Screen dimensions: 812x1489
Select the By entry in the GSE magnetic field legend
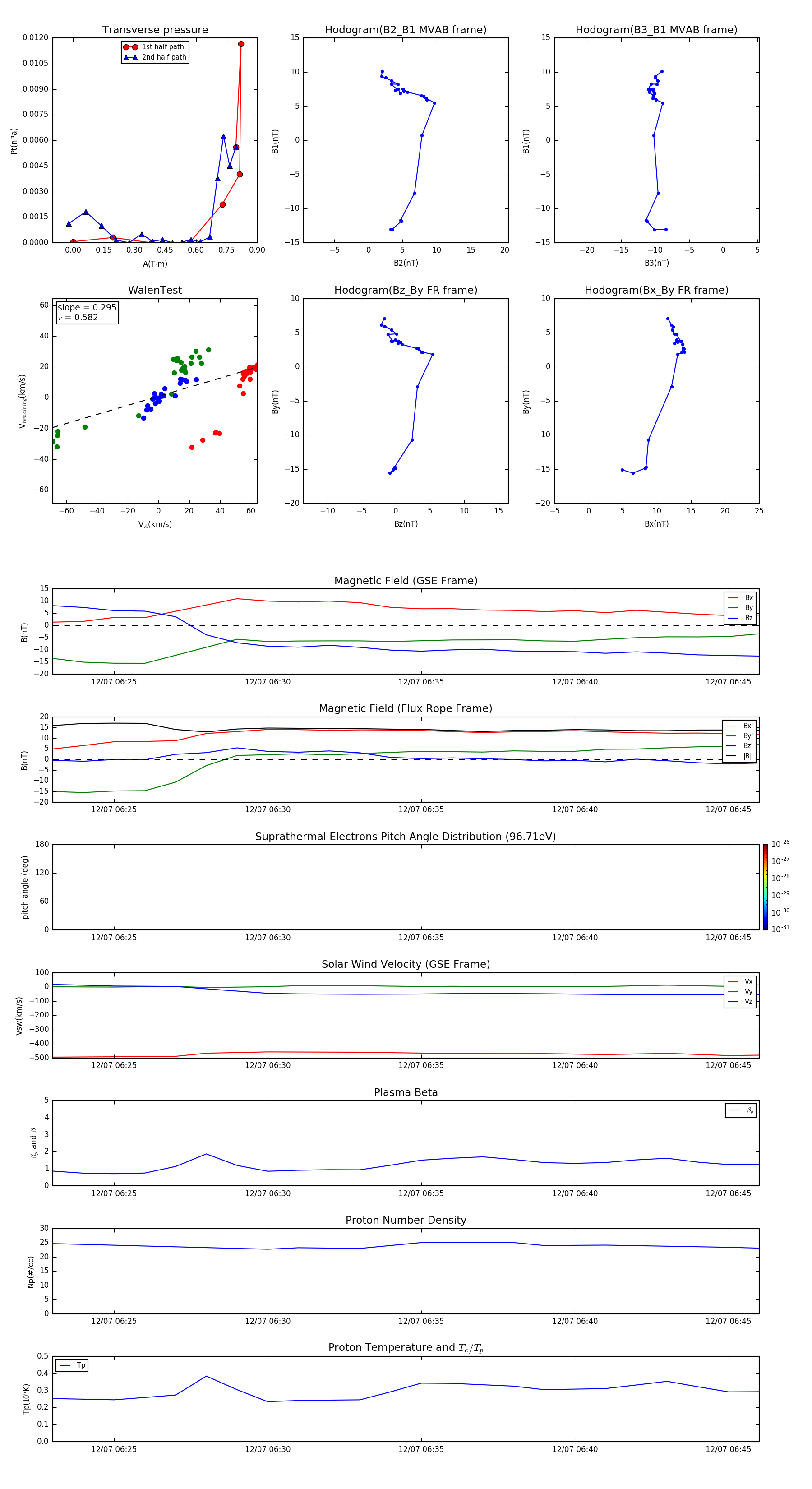740,607
